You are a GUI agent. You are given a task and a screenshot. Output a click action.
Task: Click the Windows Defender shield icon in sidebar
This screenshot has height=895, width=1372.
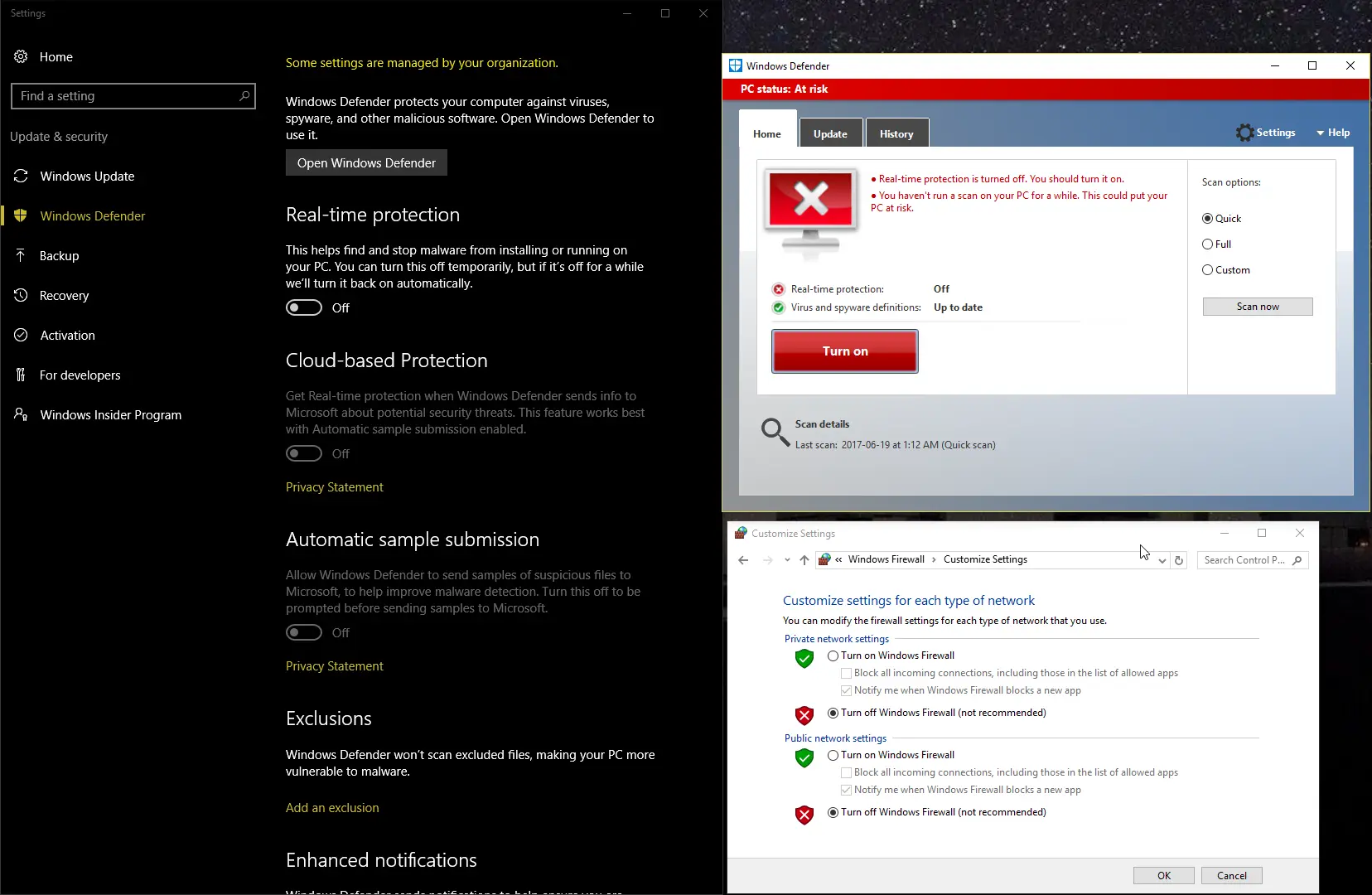(x=21, y=215)
